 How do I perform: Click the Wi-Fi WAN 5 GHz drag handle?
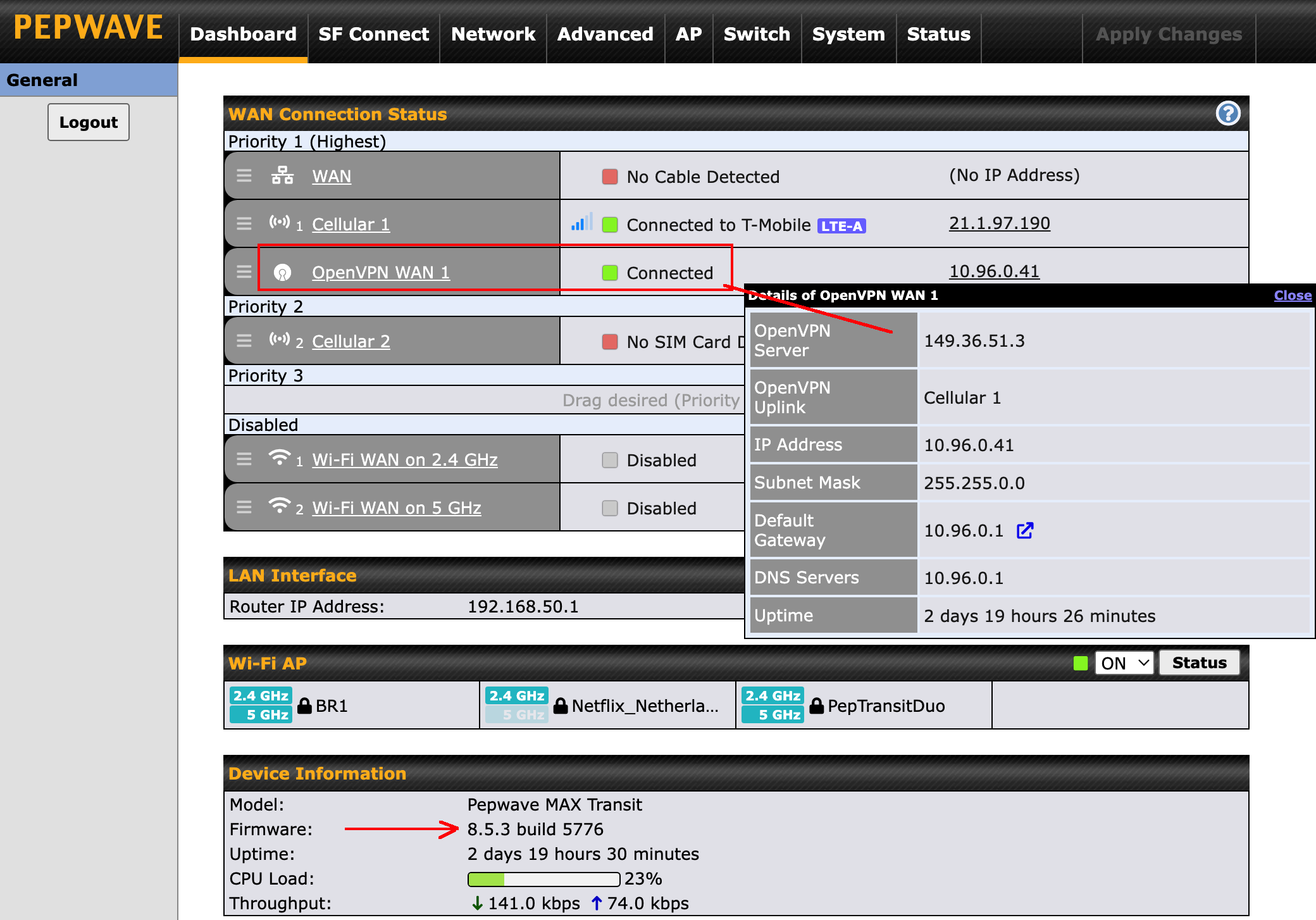244,507
